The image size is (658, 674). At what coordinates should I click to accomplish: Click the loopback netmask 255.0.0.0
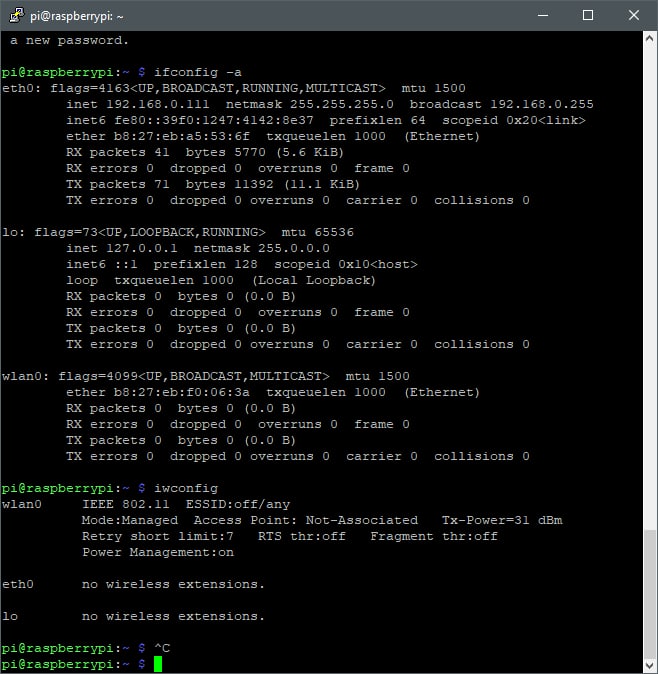[x=294, y=248]
